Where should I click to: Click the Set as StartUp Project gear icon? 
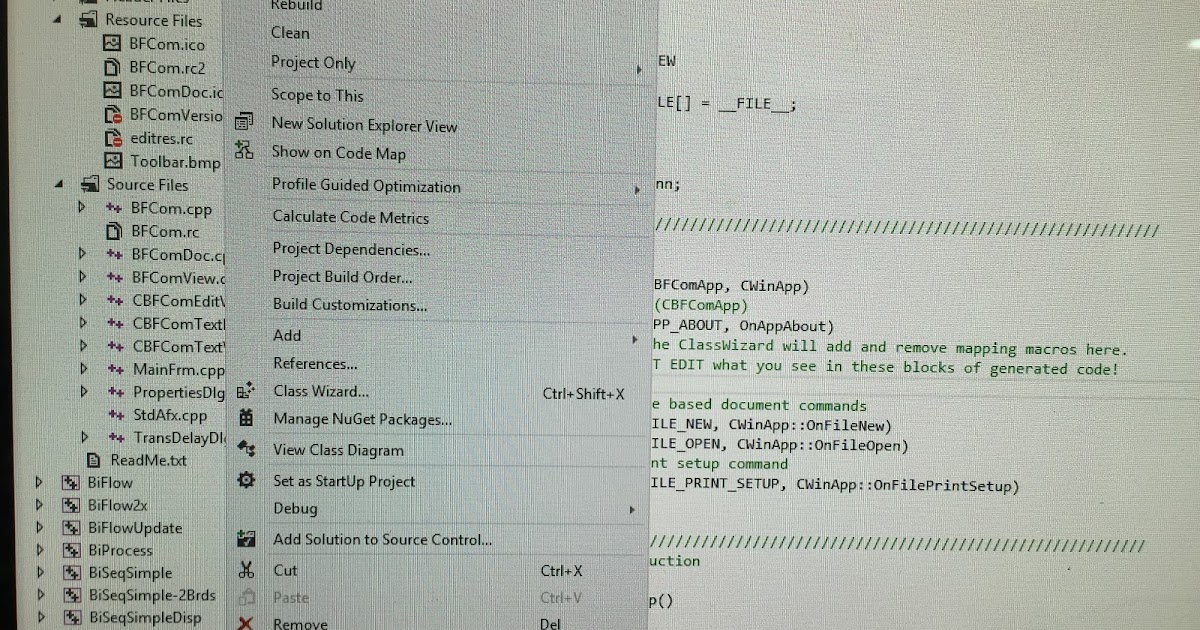pyautogui.click(x=245, y=481)
